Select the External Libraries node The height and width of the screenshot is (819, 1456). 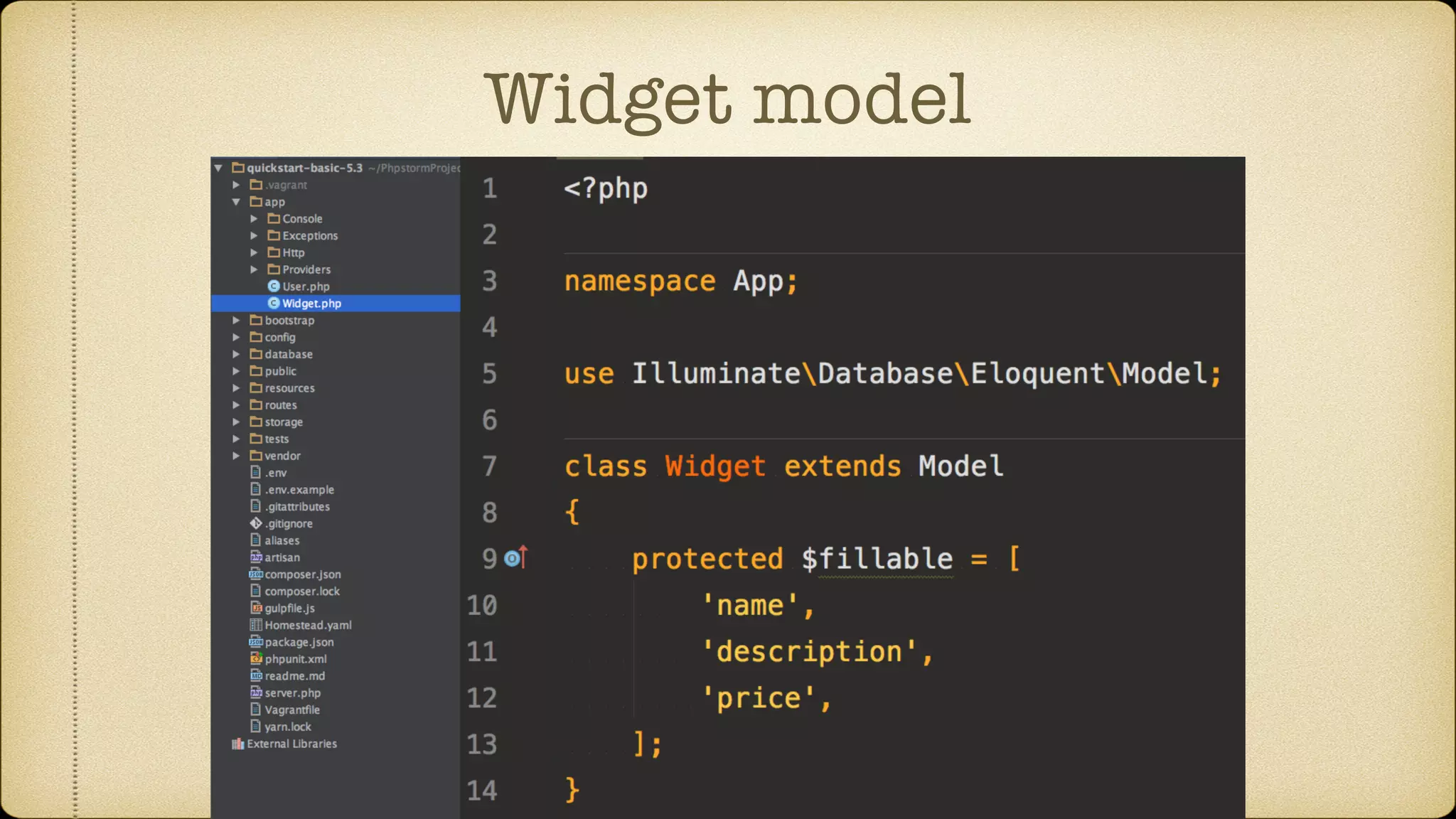tap(291, 744)
